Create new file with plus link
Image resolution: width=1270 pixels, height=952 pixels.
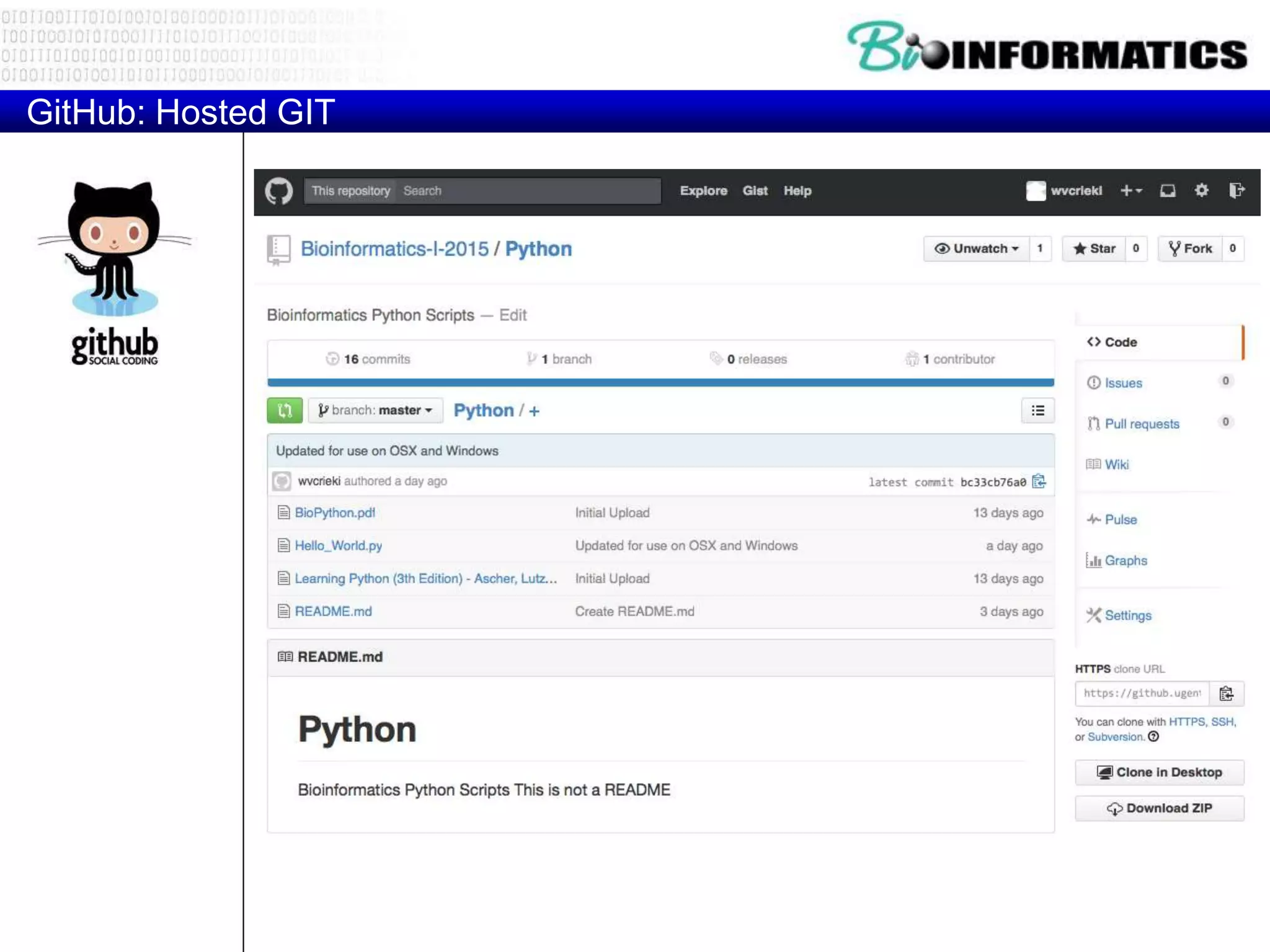coord(534,411)
